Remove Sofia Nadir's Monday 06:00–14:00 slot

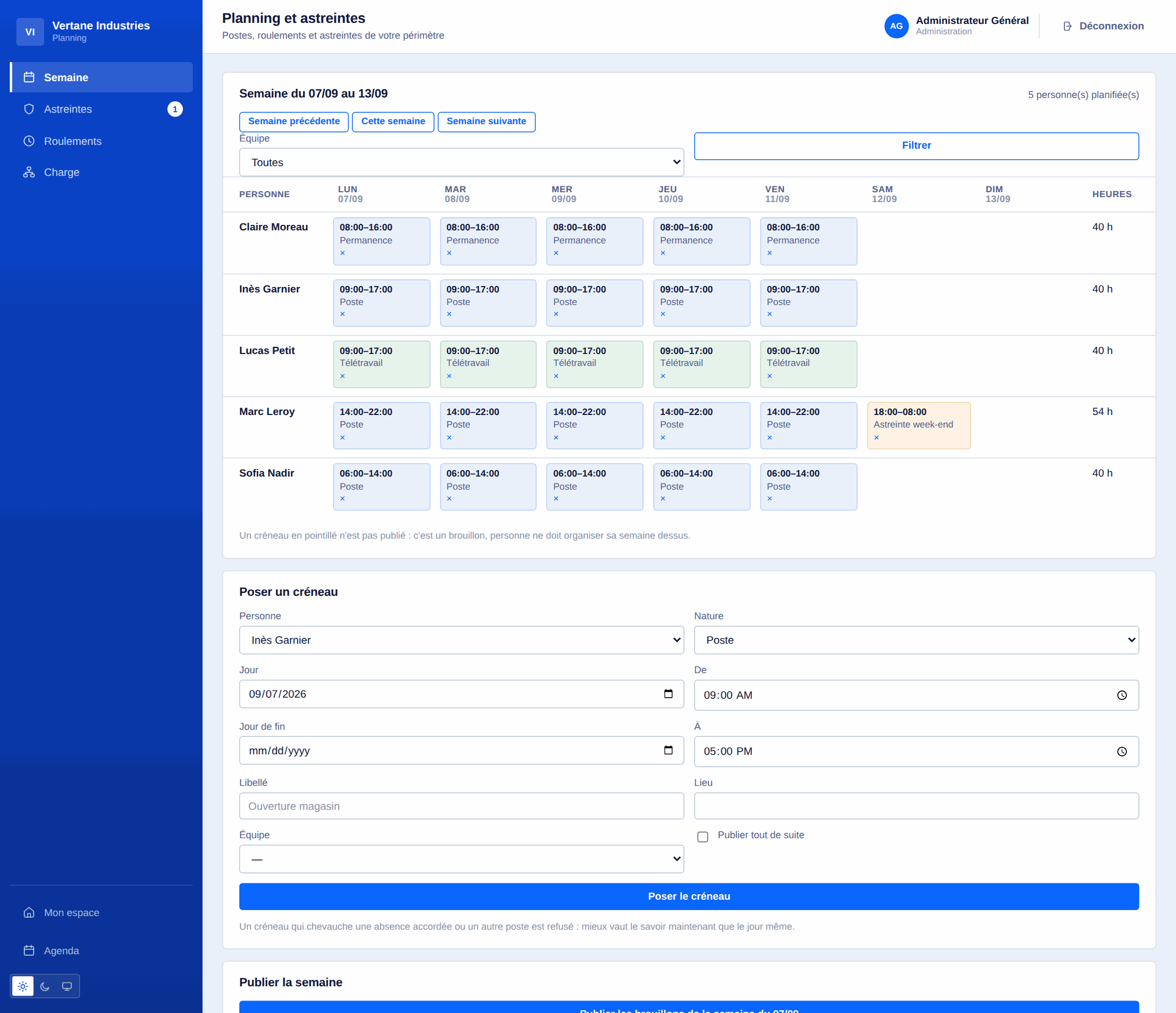342,498
